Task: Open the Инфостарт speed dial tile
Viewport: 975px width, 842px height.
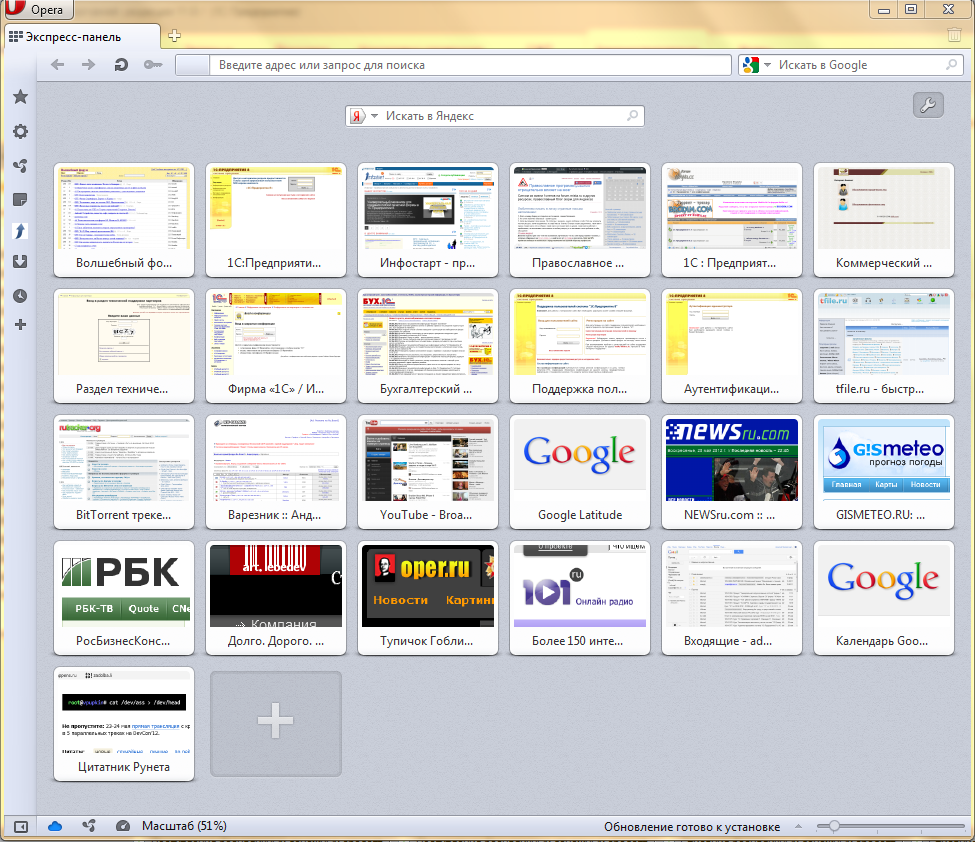Action: (428, 220)
